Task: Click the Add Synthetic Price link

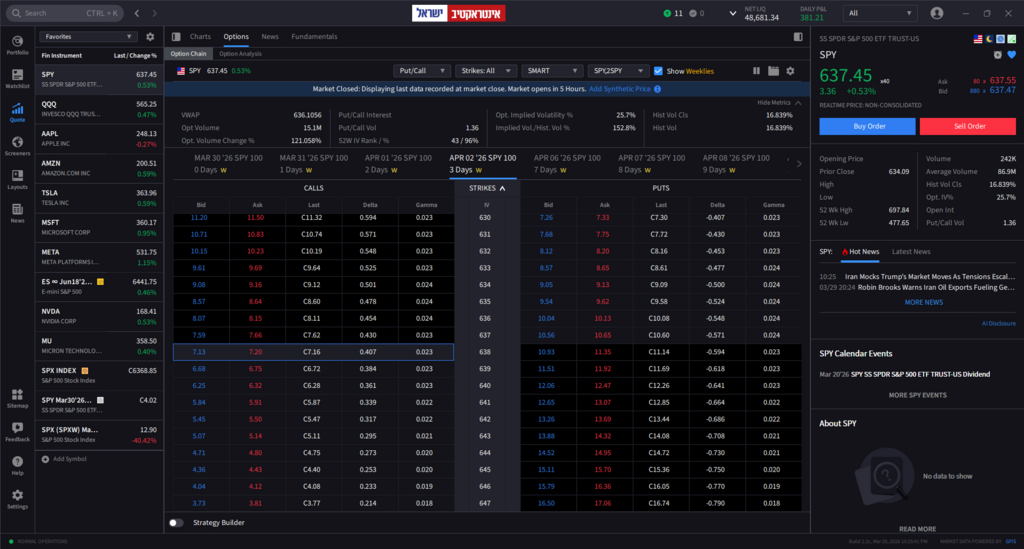Action: coord(620,89)
